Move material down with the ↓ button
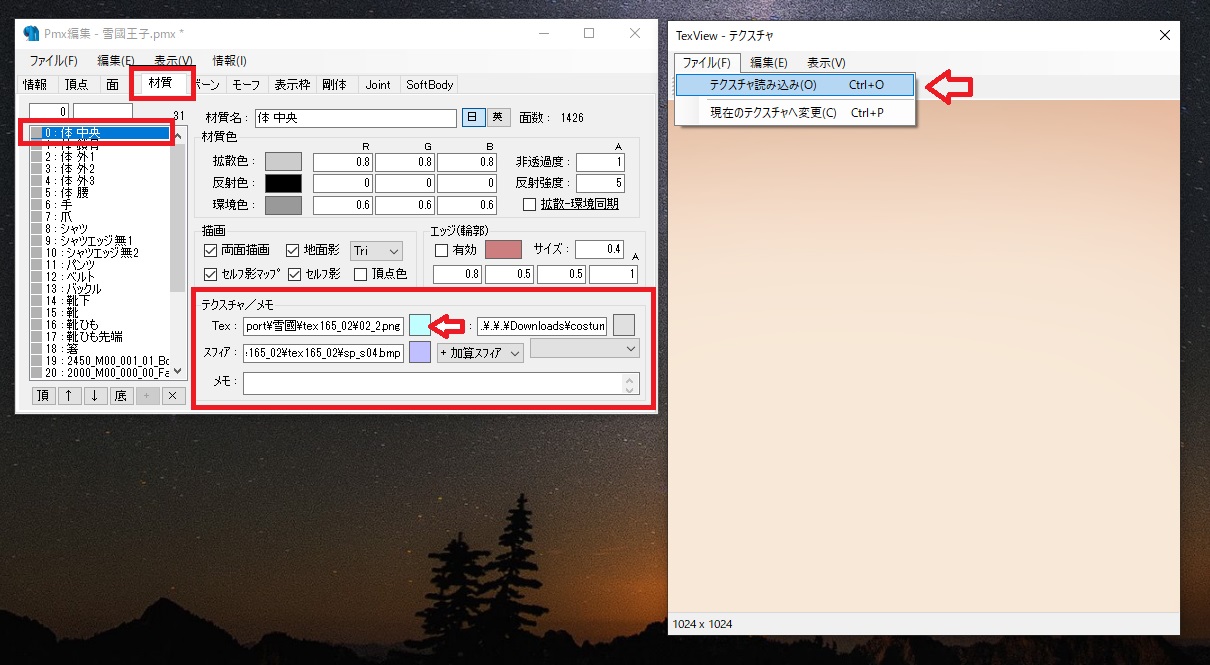1210x665 pixels. click(95, 396)
